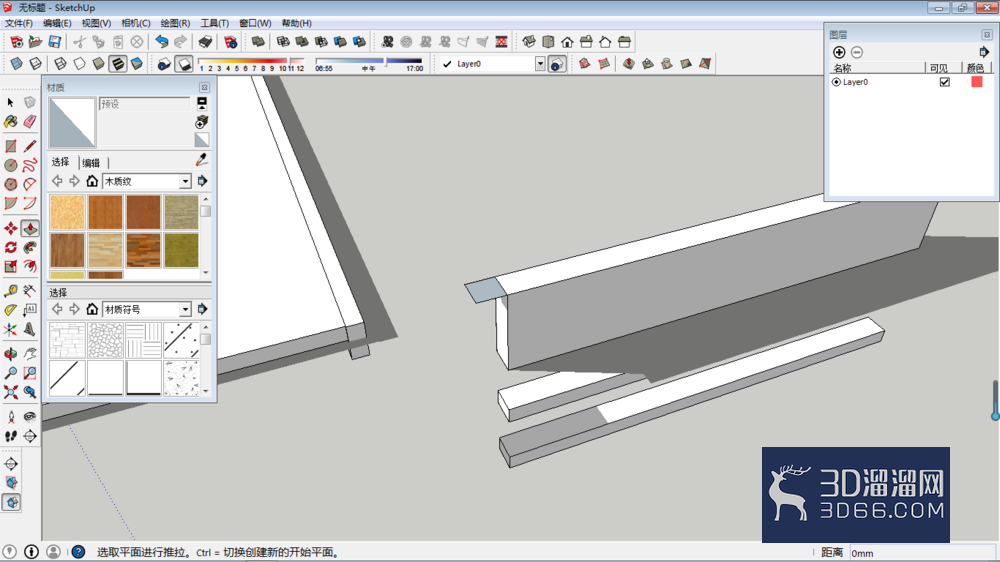Toggle Layer0 visibility checkbox
This screenshot has height=562, width=1000.
(x=945, y=82)
